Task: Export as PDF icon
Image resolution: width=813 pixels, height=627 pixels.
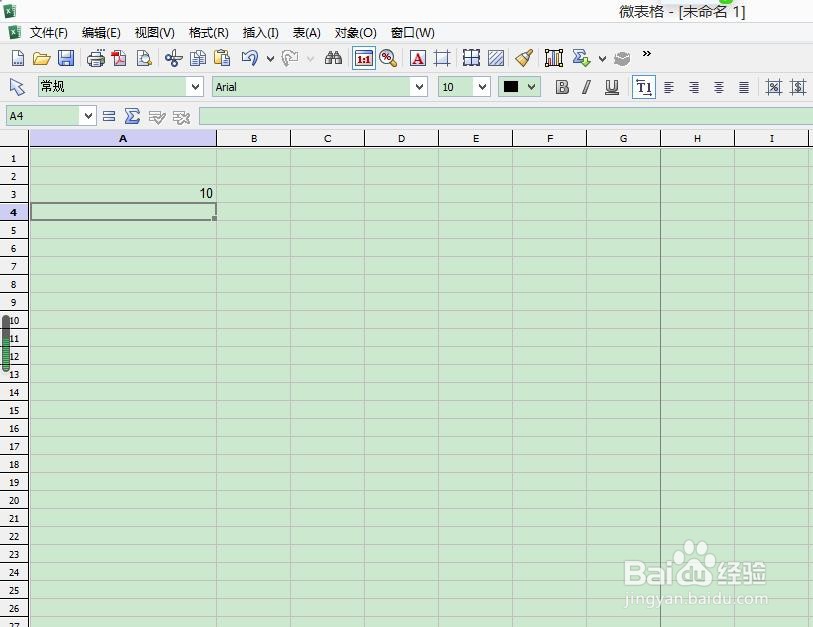Action: click(119, 58)
